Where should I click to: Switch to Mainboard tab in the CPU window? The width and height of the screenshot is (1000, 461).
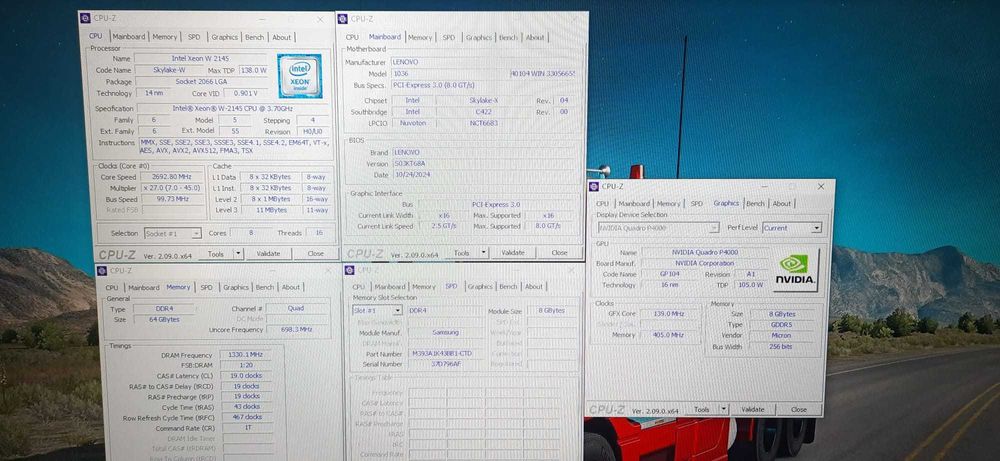point(129,37)
